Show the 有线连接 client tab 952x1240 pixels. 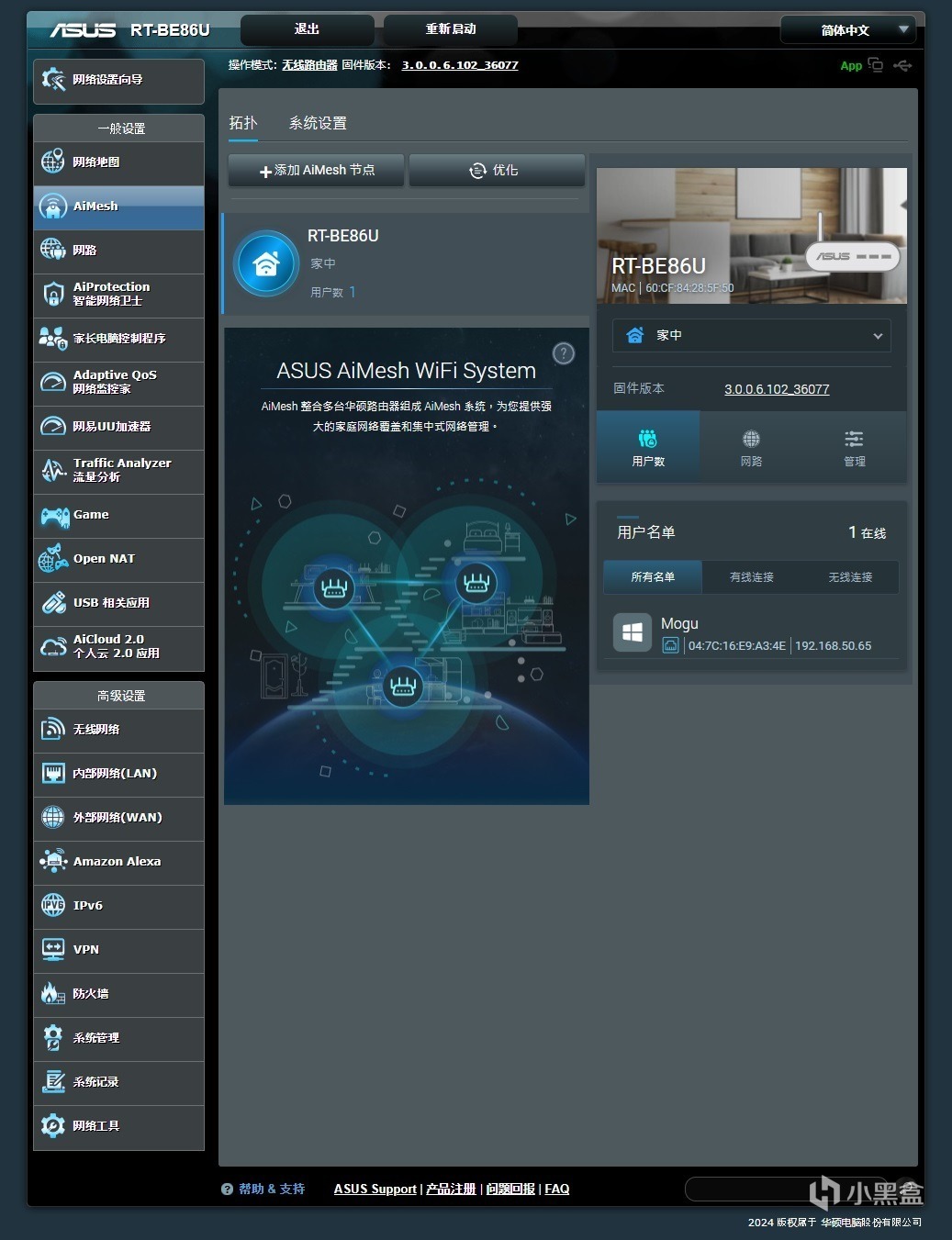point(752,577)
